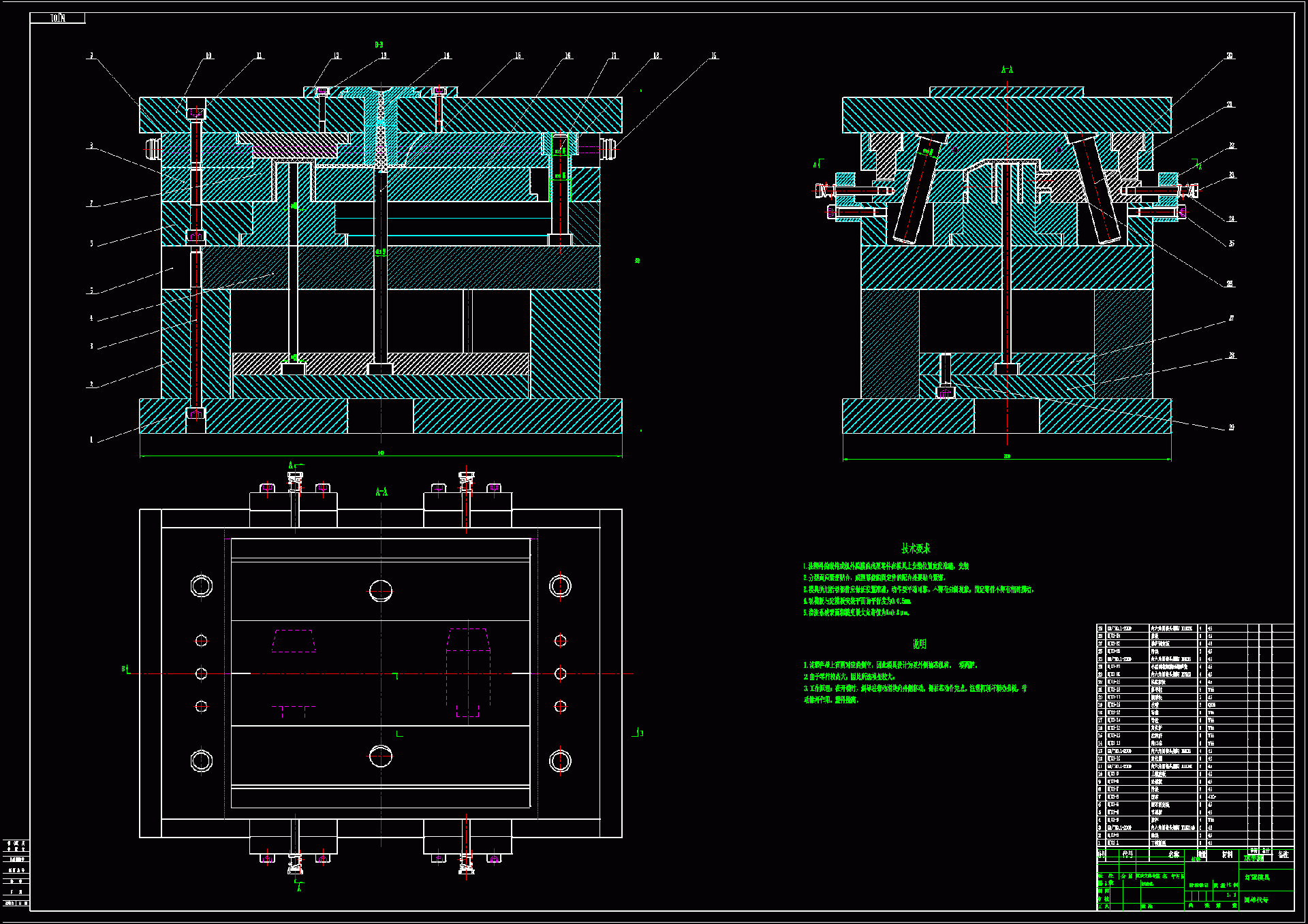The height and width of the screenshot is (924, 1308).
Task: Select lower-right large guide pin circle in plan view
Action: 560,761
